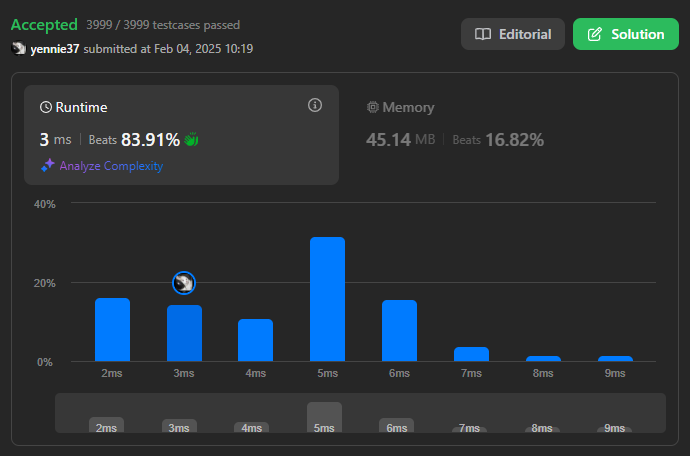Click the highlighted 3ms bar
Viewport: 690px width, 456px height.
click(184, 333)
